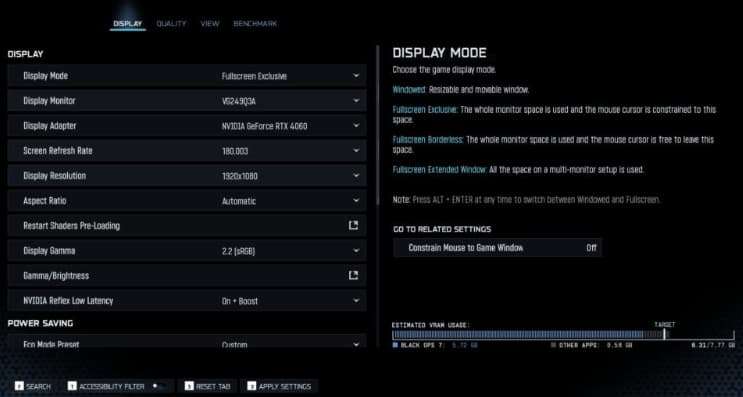Switch to the Display tab
Screen dimensions: 743x397
tap(127, 24)
